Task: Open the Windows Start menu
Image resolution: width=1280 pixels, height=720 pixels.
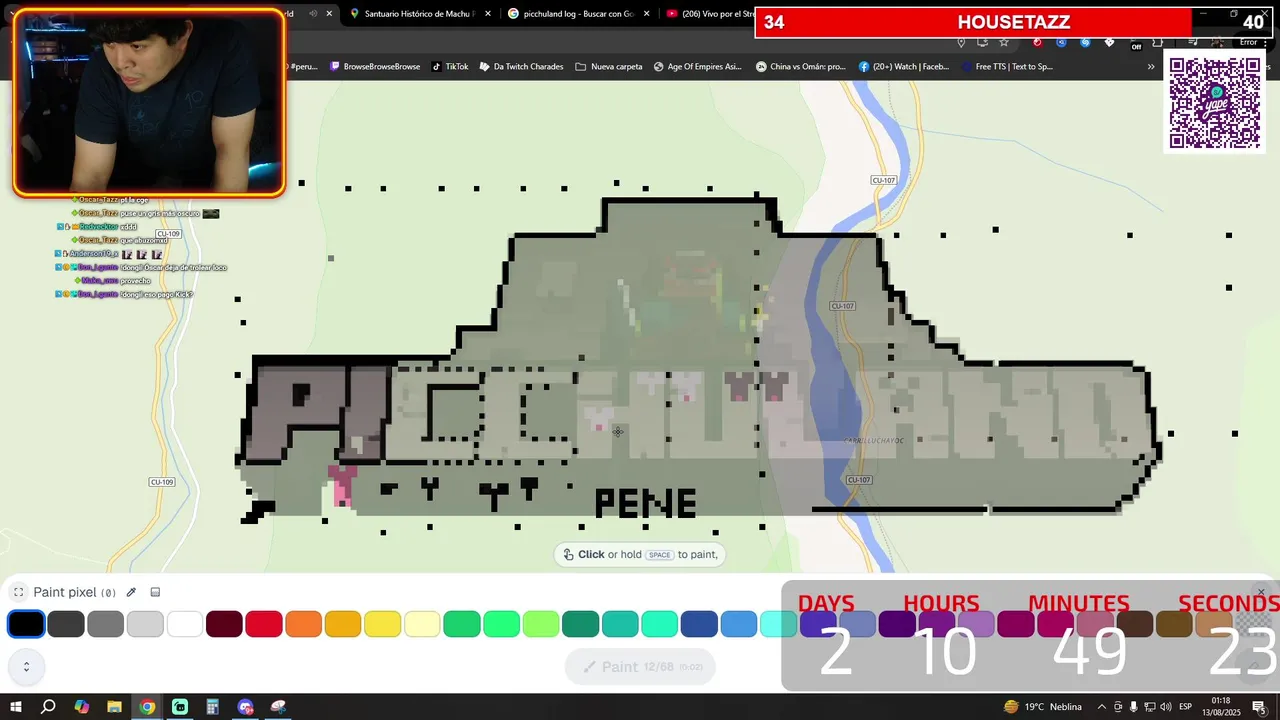Action: 16,707
